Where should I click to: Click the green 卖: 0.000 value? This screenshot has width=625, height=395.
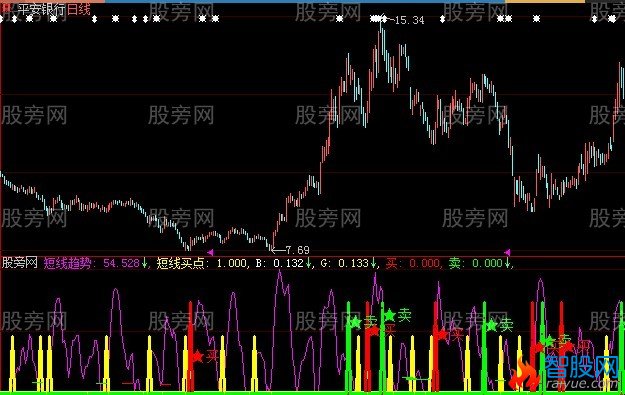(x=479, y=263)
